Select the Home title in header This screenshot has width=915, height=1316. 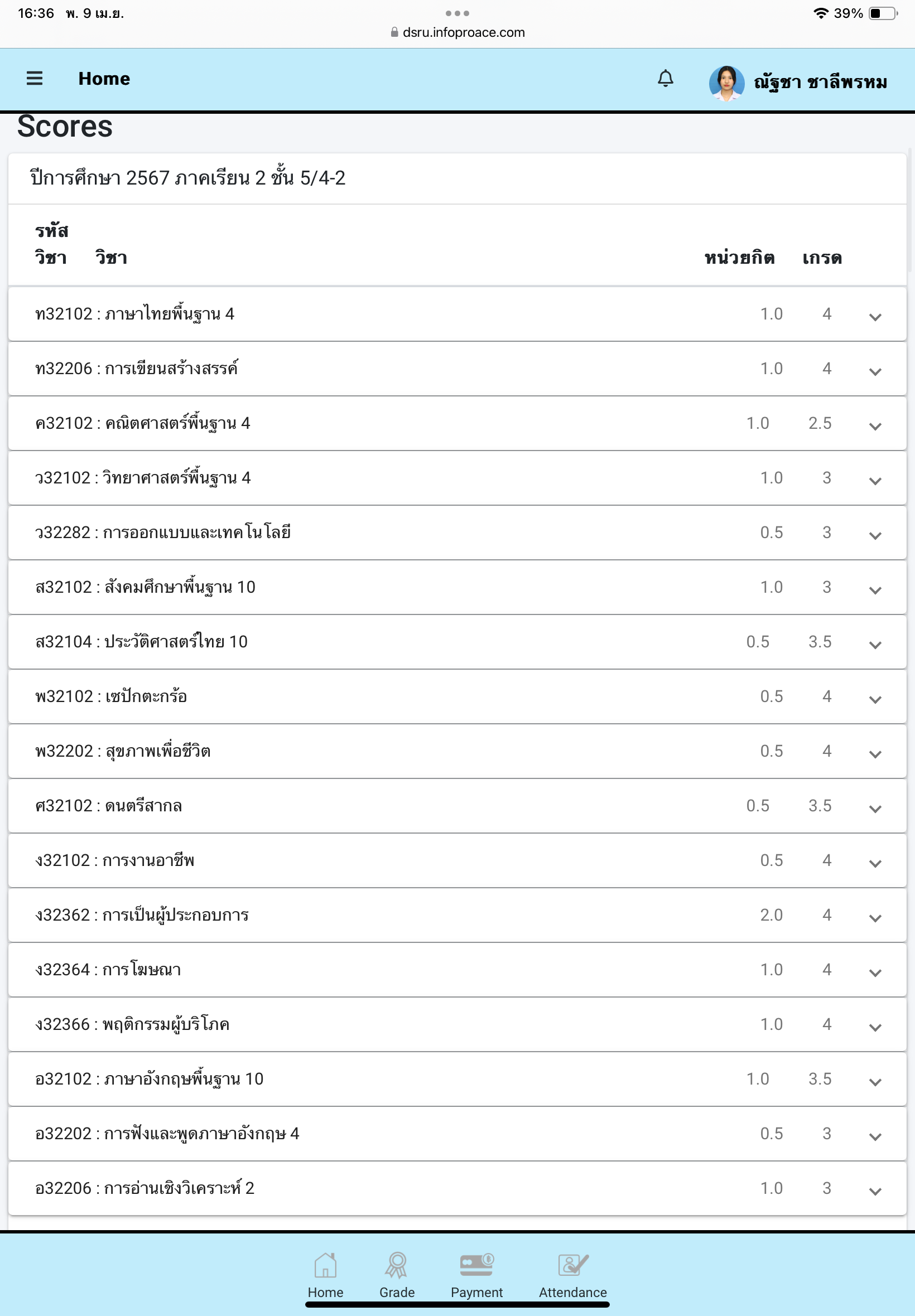pyautogui.click(x=104, y=79)
